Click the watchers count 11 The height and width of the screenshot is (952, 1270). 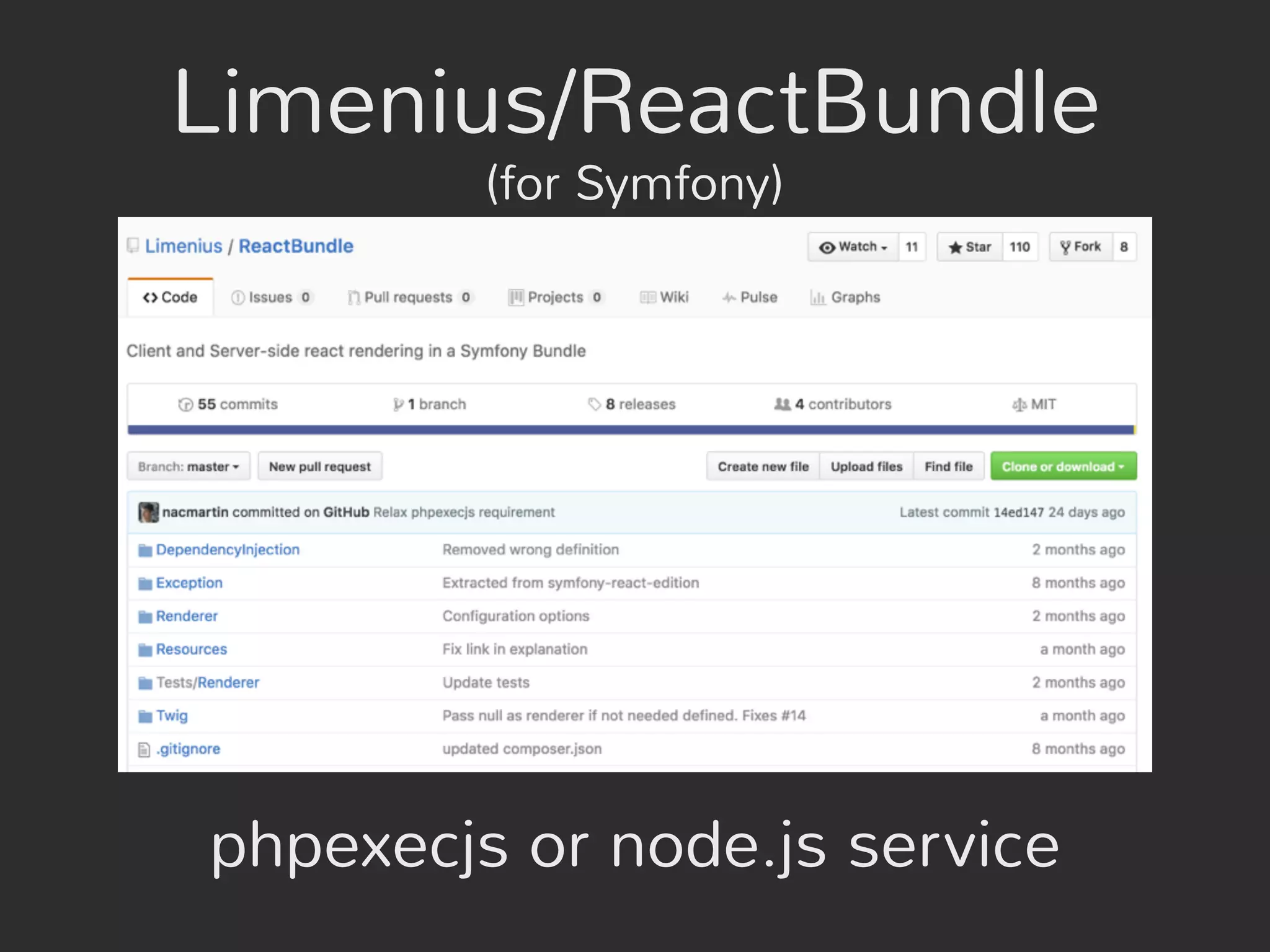coord(912,247)
